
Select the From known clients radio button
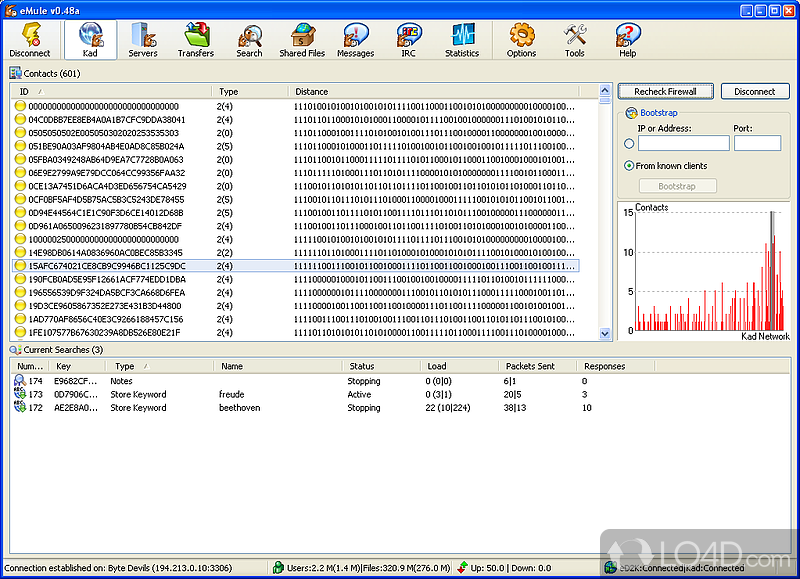point(629,166)
